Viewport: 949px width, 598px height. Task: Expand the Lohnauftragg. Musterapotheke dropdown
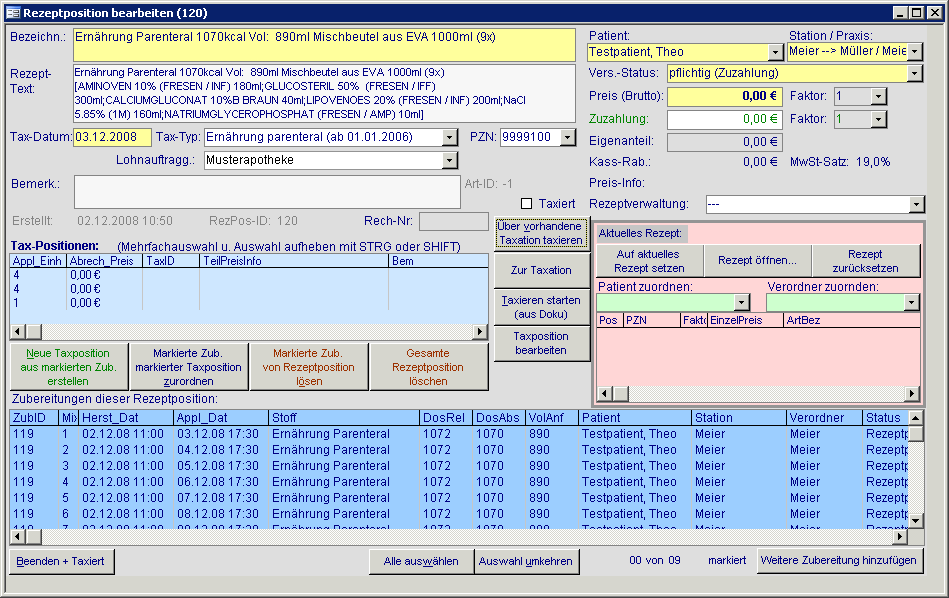[449, 160]
